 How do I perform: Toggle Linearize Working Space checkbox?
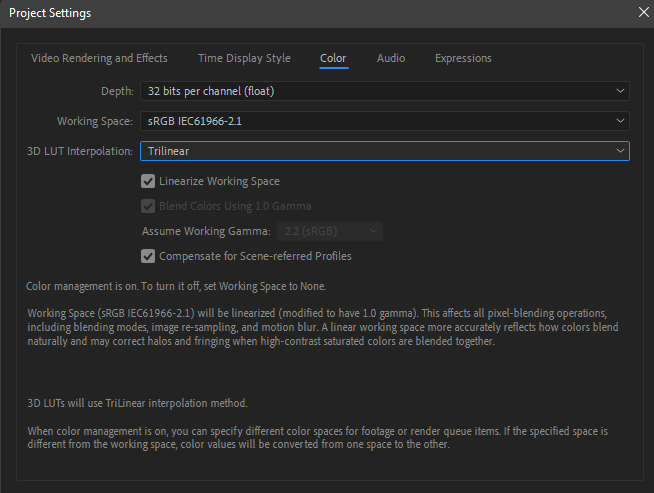click(149, 181)
